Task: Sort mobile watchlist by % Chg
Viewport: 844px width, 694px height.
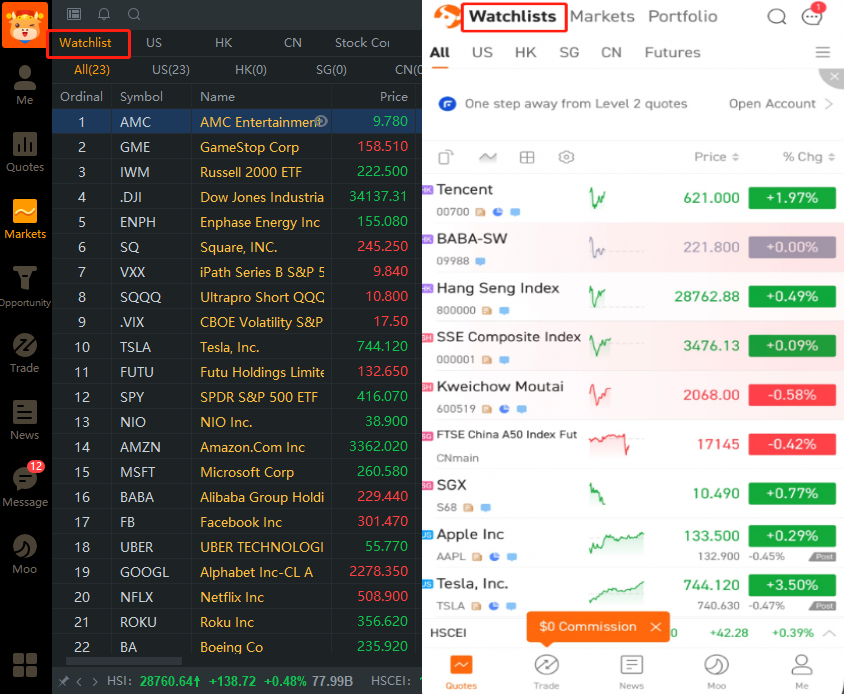Action: coord(808,157)
